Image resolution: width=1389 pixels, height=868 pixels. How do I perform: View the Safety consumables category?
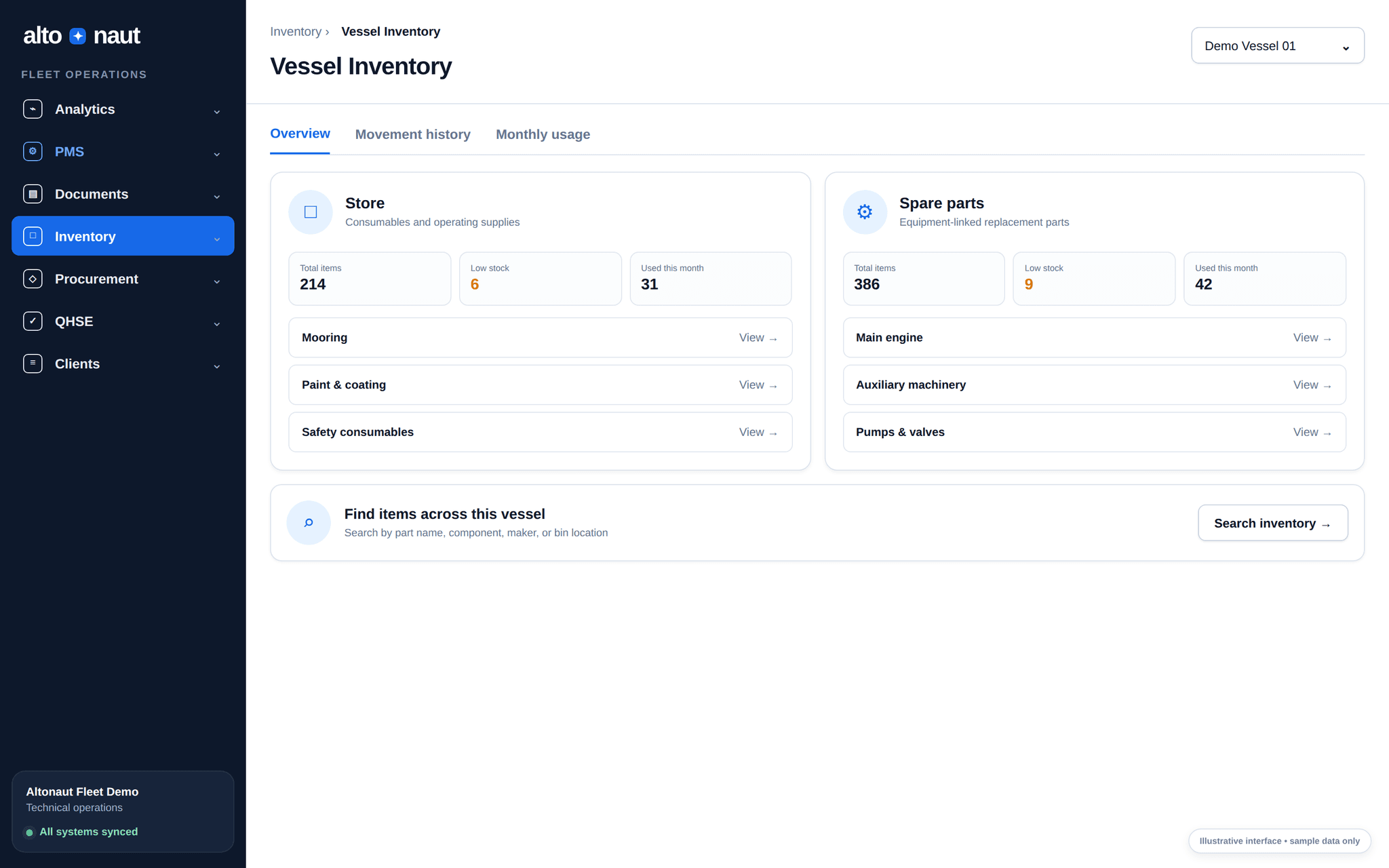point(541,432)
